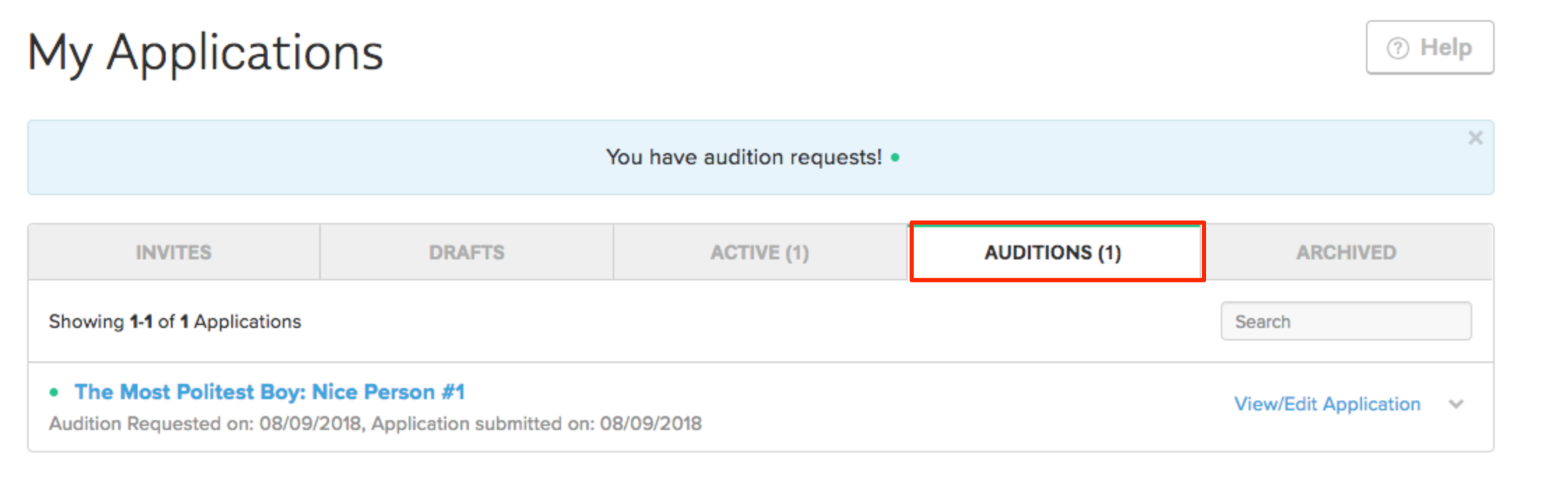The width and height of the screenshot is (1568, 502).
Task: Open The Most Politest Boy: Nice Person #1
Action: point(270,392)
